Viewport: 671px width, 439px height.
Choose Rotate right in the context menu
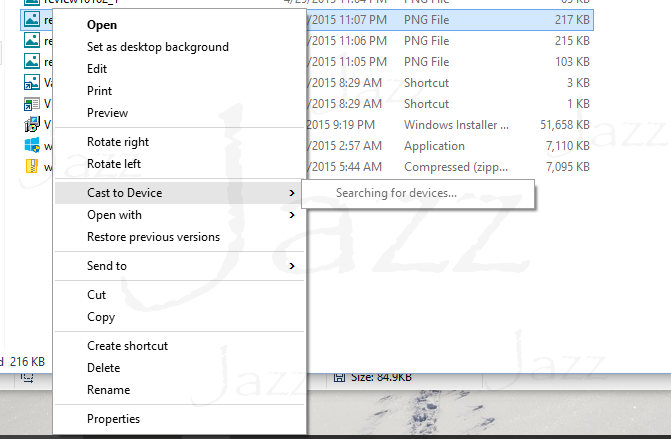click(x=118, y=142)
